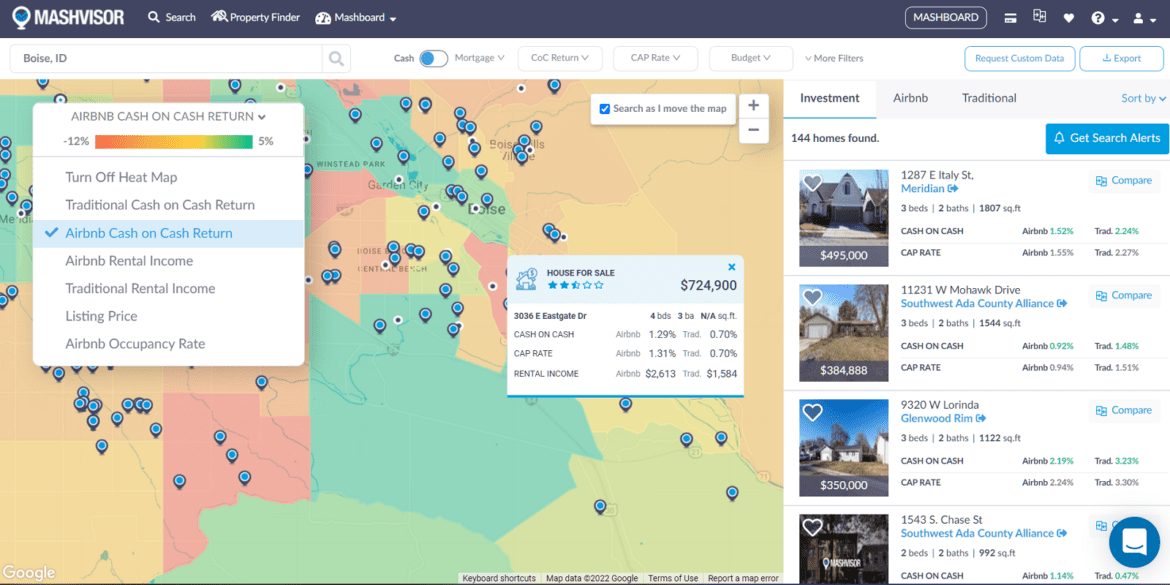
Task: Click the Get Search Alerts button
Action: tap(1106, 138)
